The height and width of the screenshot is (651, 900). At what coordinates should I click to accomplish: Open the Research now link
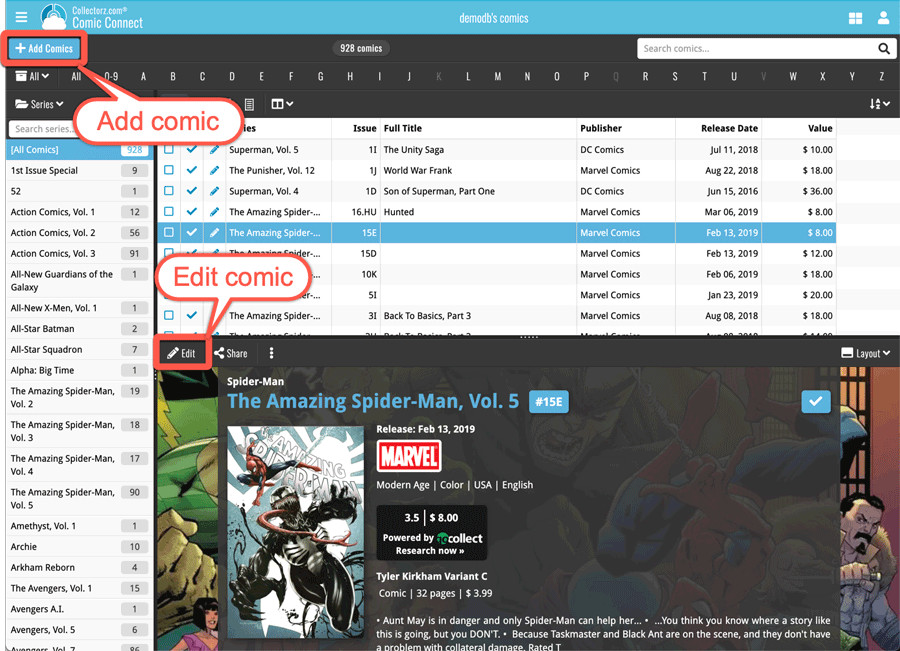click(430, 551)
